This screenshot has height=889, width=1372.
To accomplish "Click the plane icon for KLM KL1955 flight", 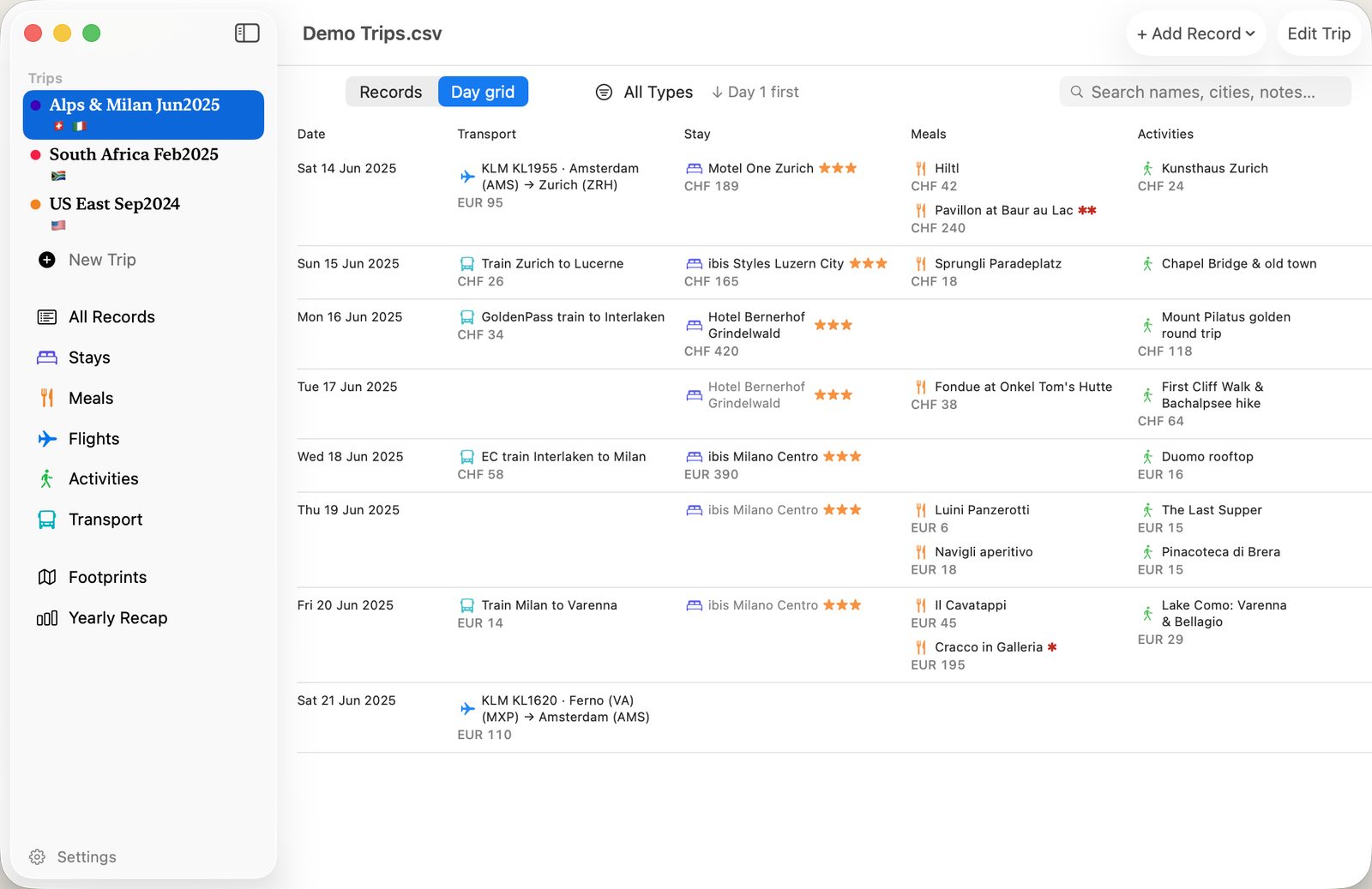I will tap(467, 177).
